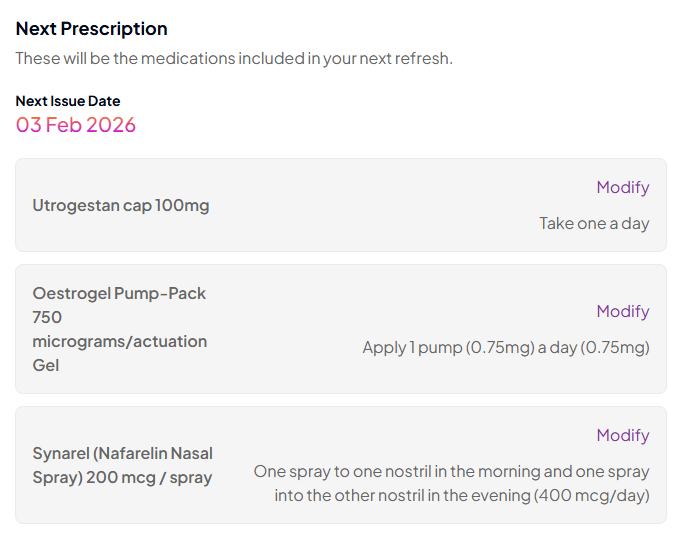Screen dimensions: 677x544
Task: Click Modify for Utrogestan cap 100mg
Action: pos(622,187)
